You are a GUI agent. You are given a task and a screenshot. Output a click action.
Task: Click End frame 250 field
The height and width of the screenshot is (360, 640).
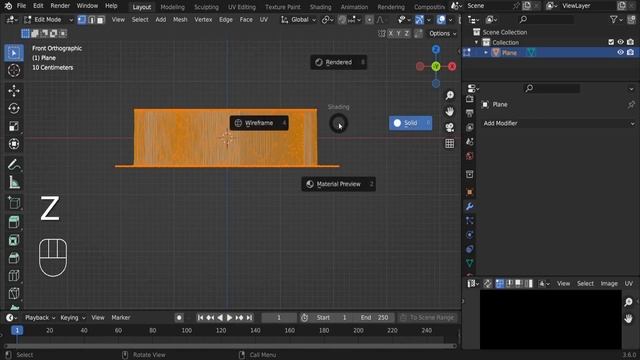pos(374,318)
